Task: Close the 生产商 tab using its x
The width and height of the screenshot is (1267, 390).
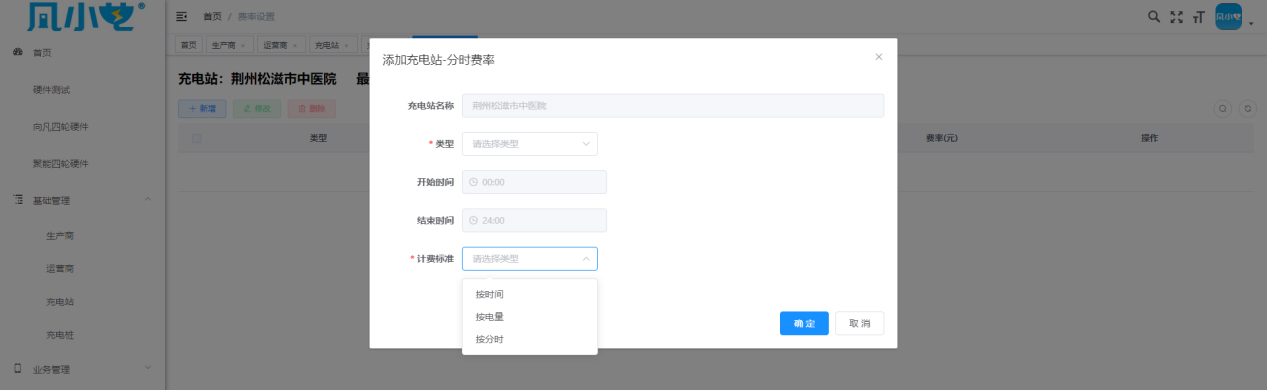Action: [x=243, y=45]
